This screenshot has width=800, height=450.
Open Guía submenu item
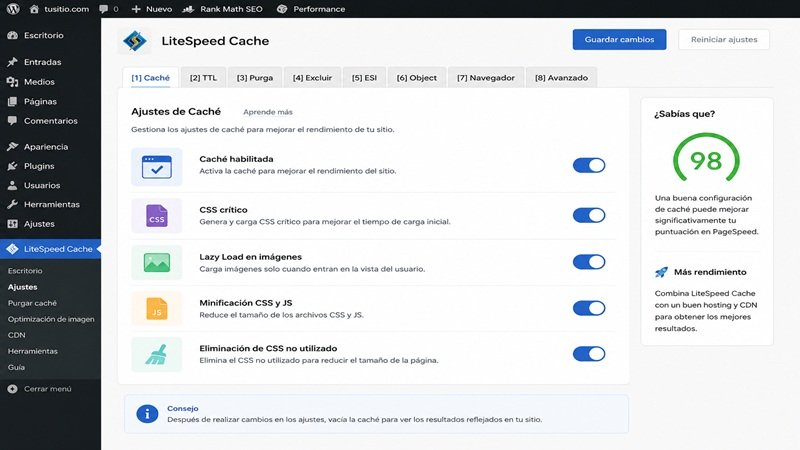(16, 367)
